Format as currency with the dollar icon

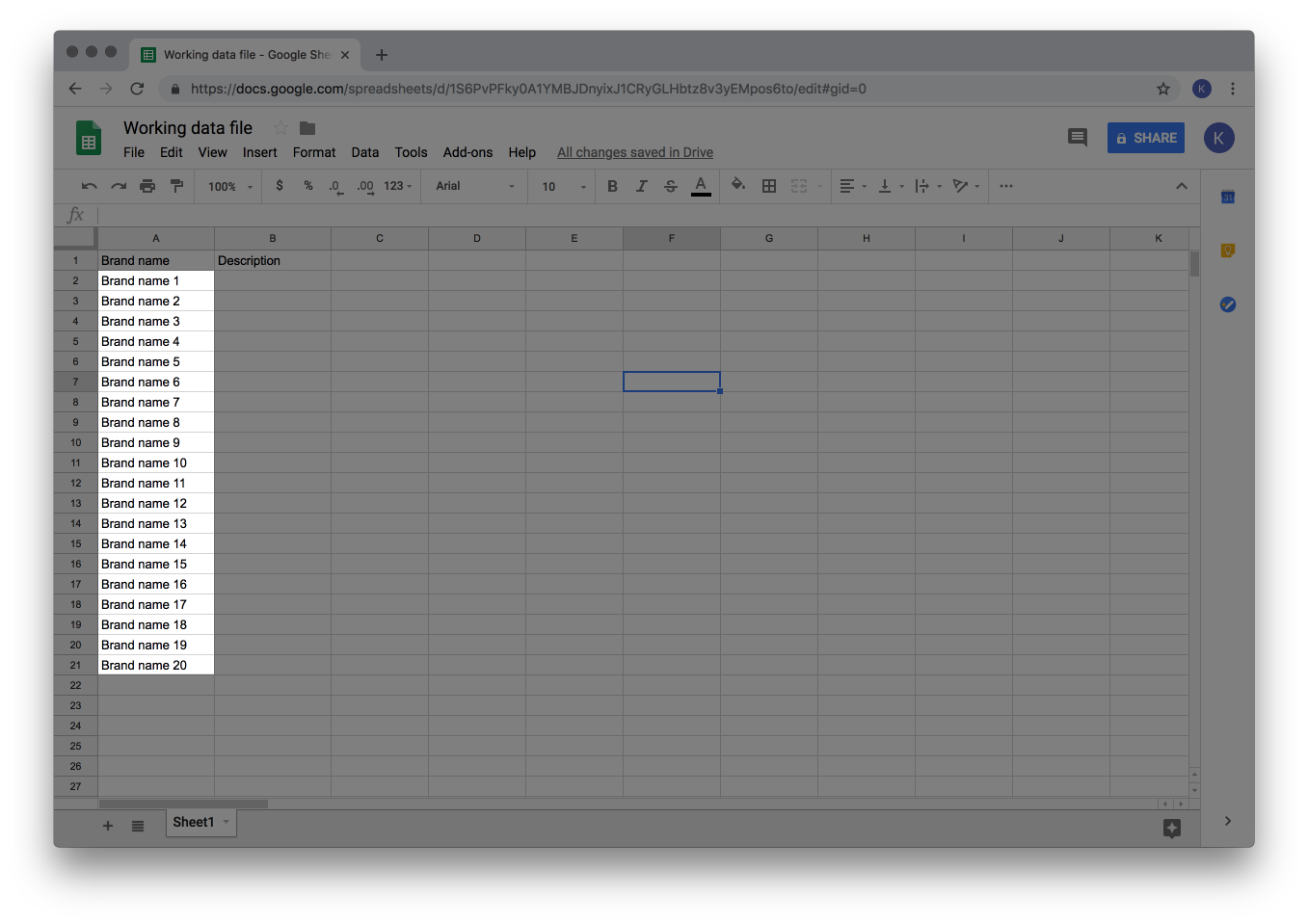coord(280,186)
